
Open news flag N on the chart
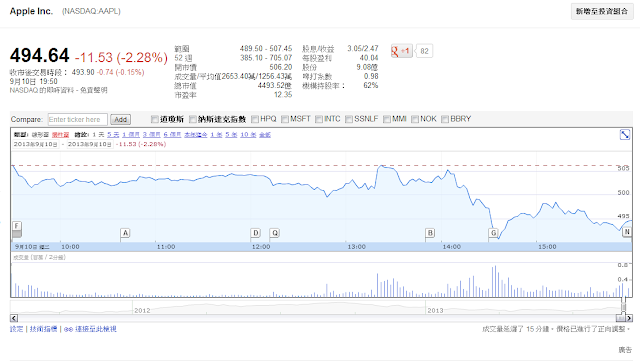pos(627,232)
